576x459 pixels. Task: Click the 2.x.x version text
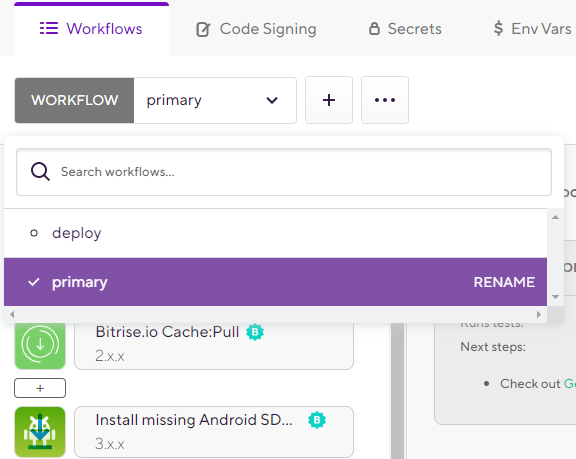point(109,356)
